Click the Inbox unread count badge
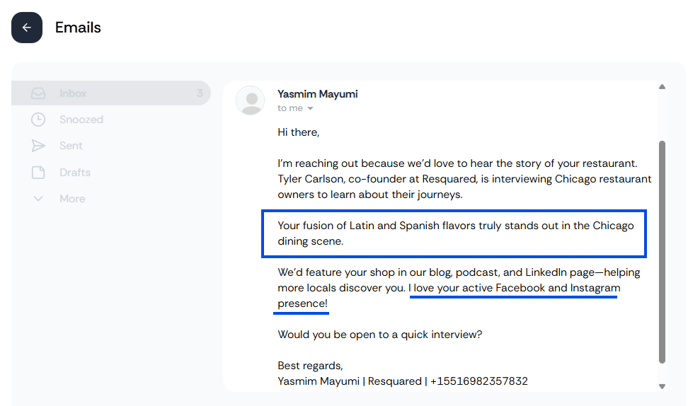Image resolution: width=688 pixels, height=406 pixels. 199,93
